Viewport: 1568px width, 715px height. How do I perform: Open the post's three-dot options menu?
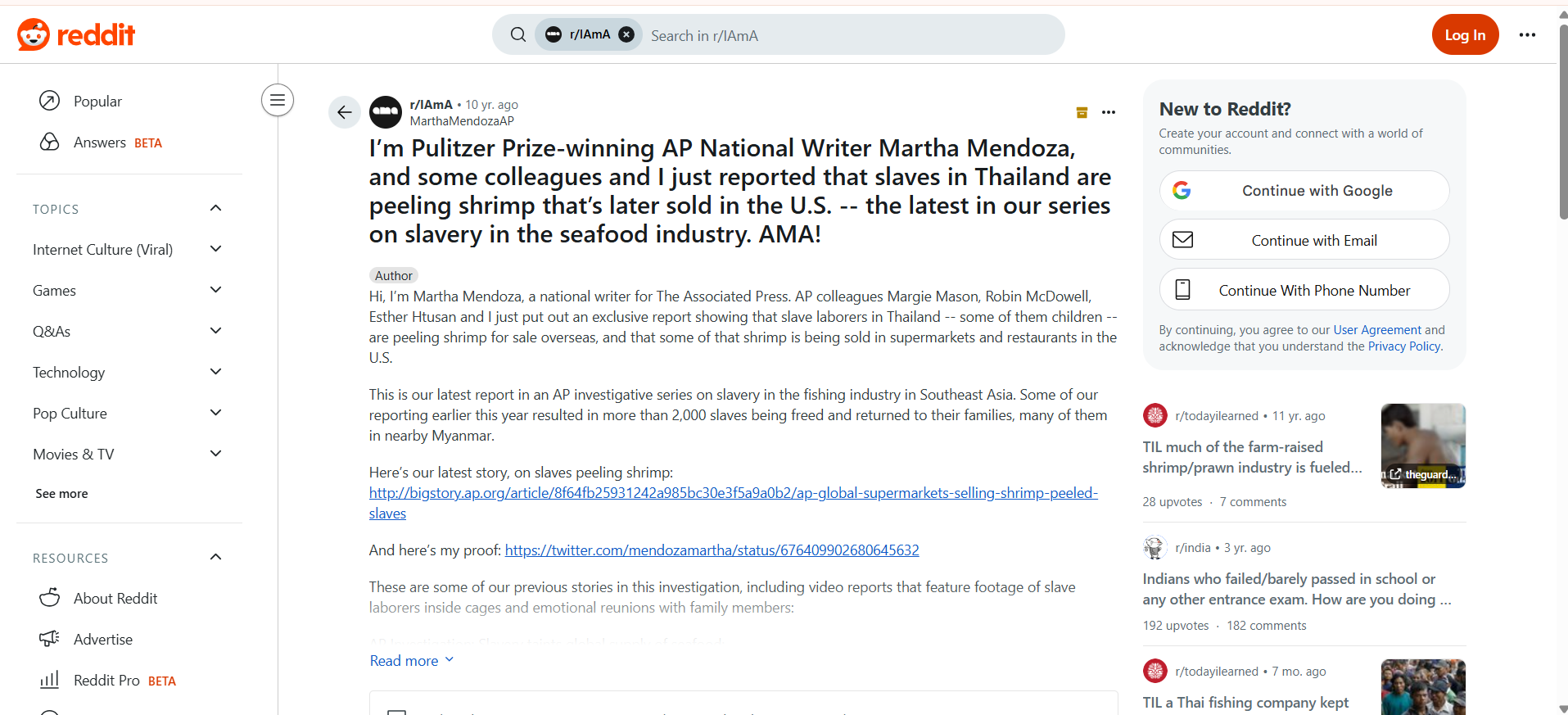tap(1109, 112)
